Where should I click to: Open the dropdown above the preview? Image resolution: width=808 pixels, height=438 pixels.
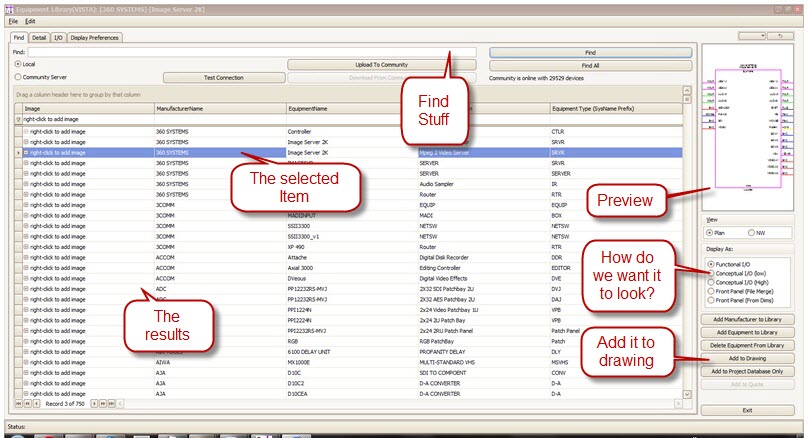pyautogui.click(x=752, y=36)
